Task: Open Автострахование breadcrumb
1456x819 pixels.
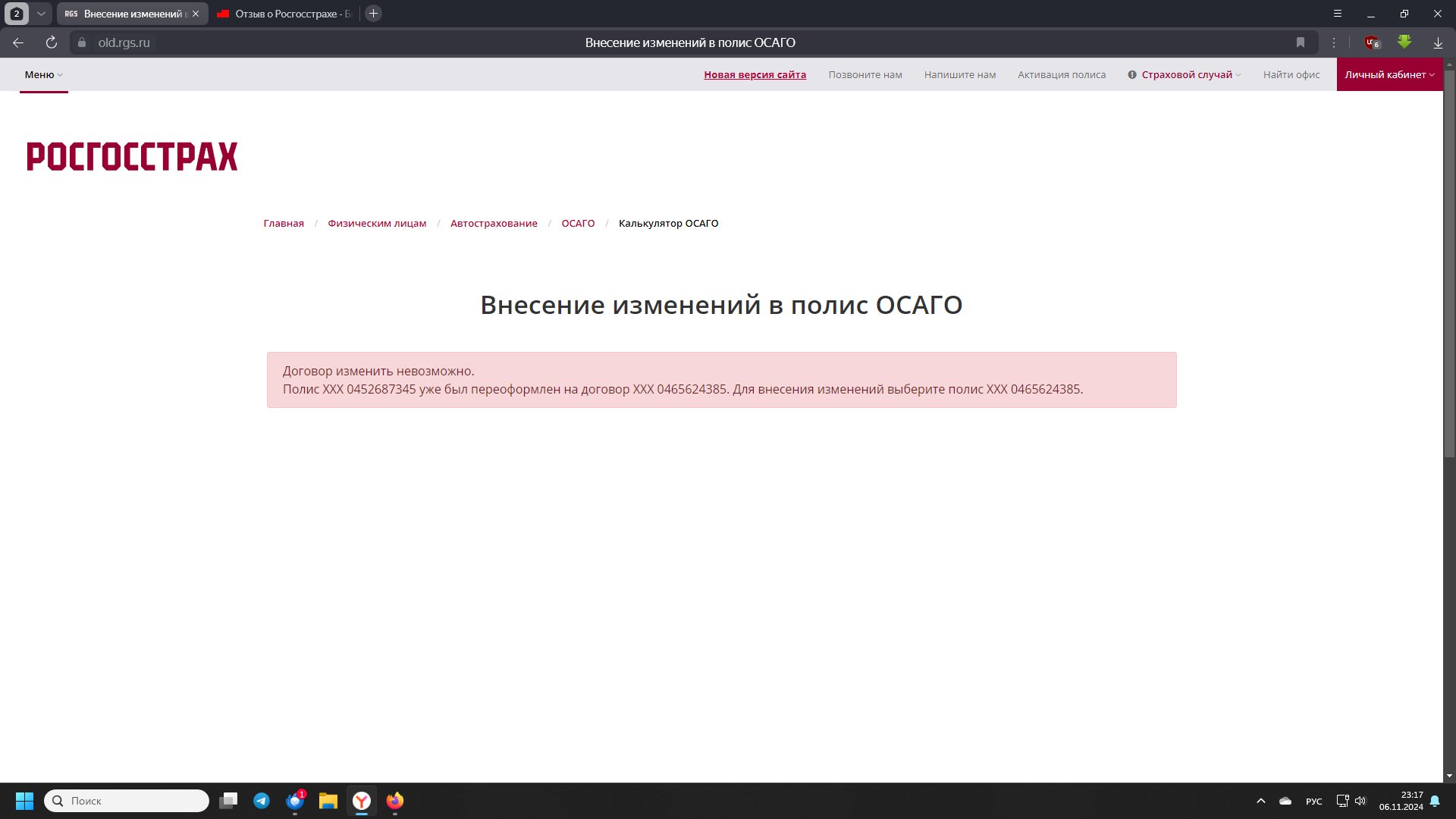Action: pos(494,224)
